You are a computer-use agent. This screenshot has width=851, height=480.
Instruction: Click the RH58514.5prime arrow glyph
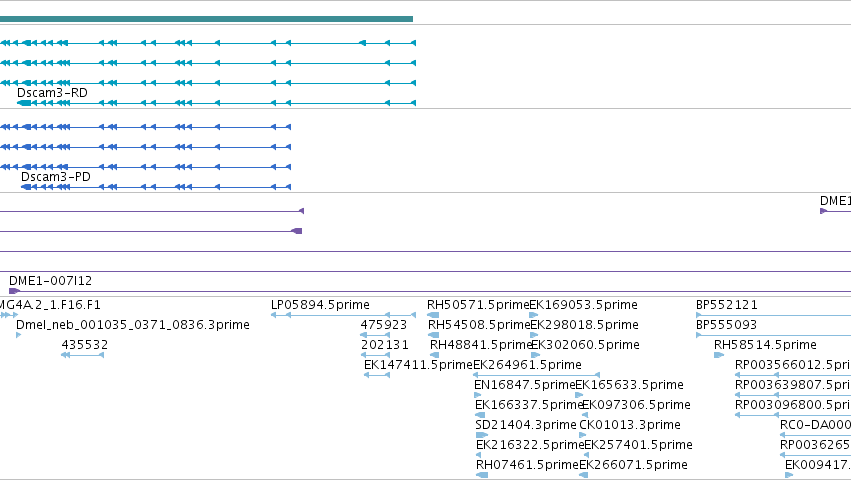click(719, 355)
